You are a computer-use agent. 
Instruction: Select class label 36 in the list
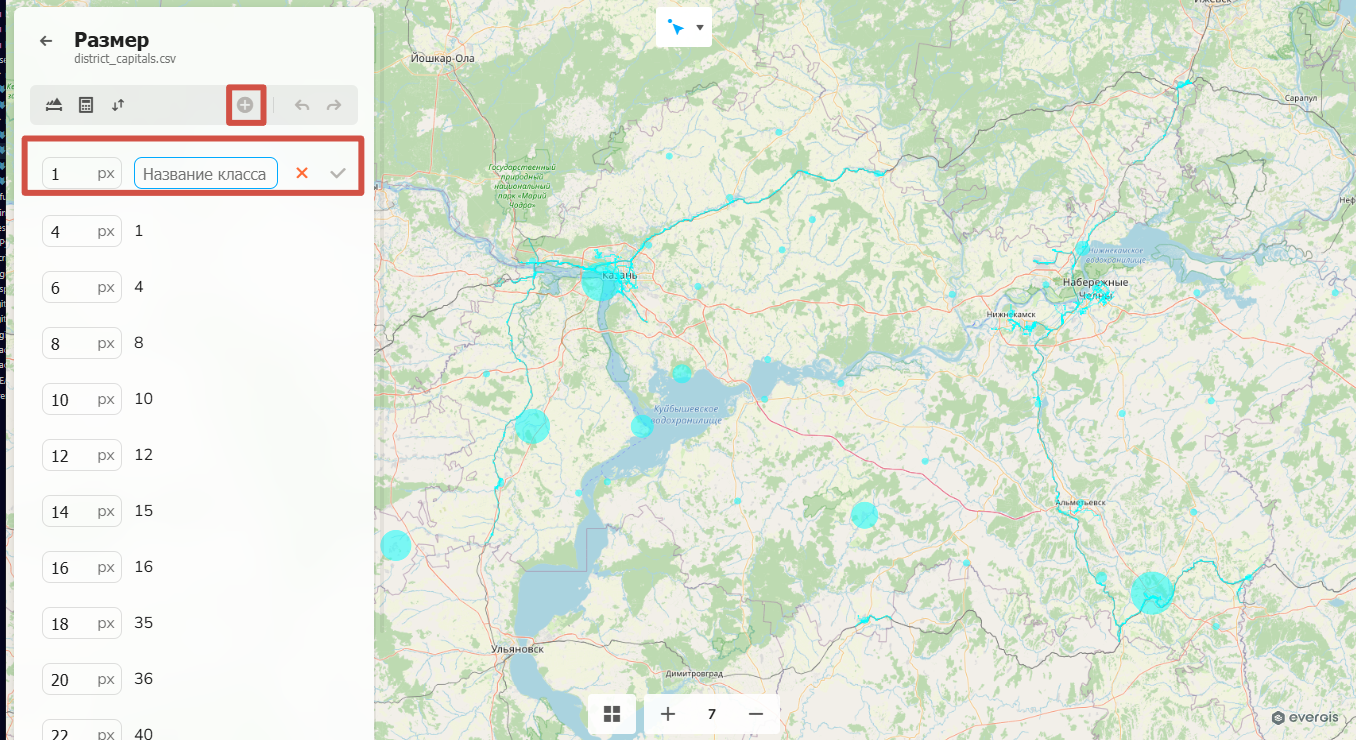pyautogui.click(x=143, y=679)
